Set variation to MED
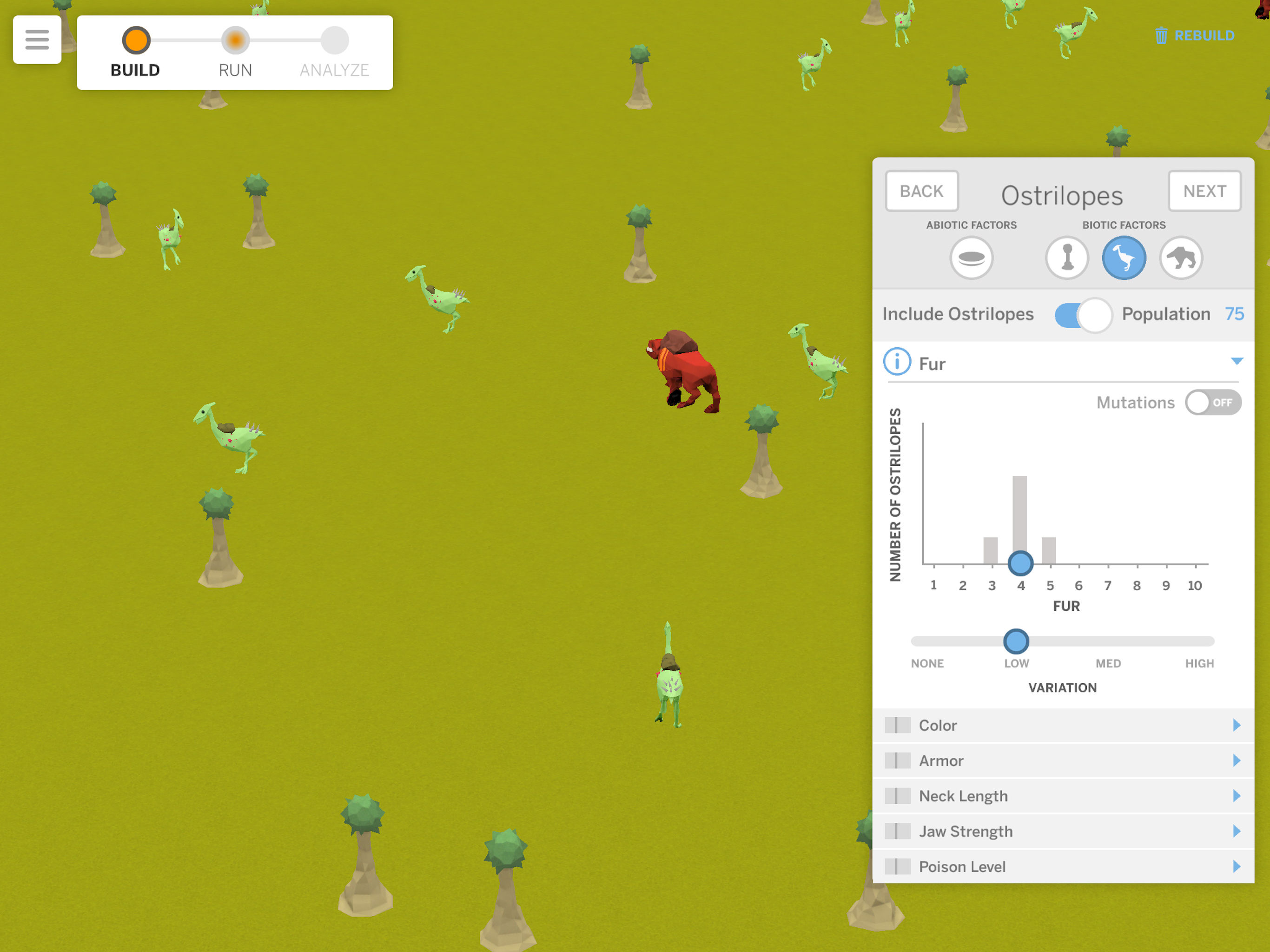Image resolution: width=1270 pixels, height=952 pixels. point(1108,663)
